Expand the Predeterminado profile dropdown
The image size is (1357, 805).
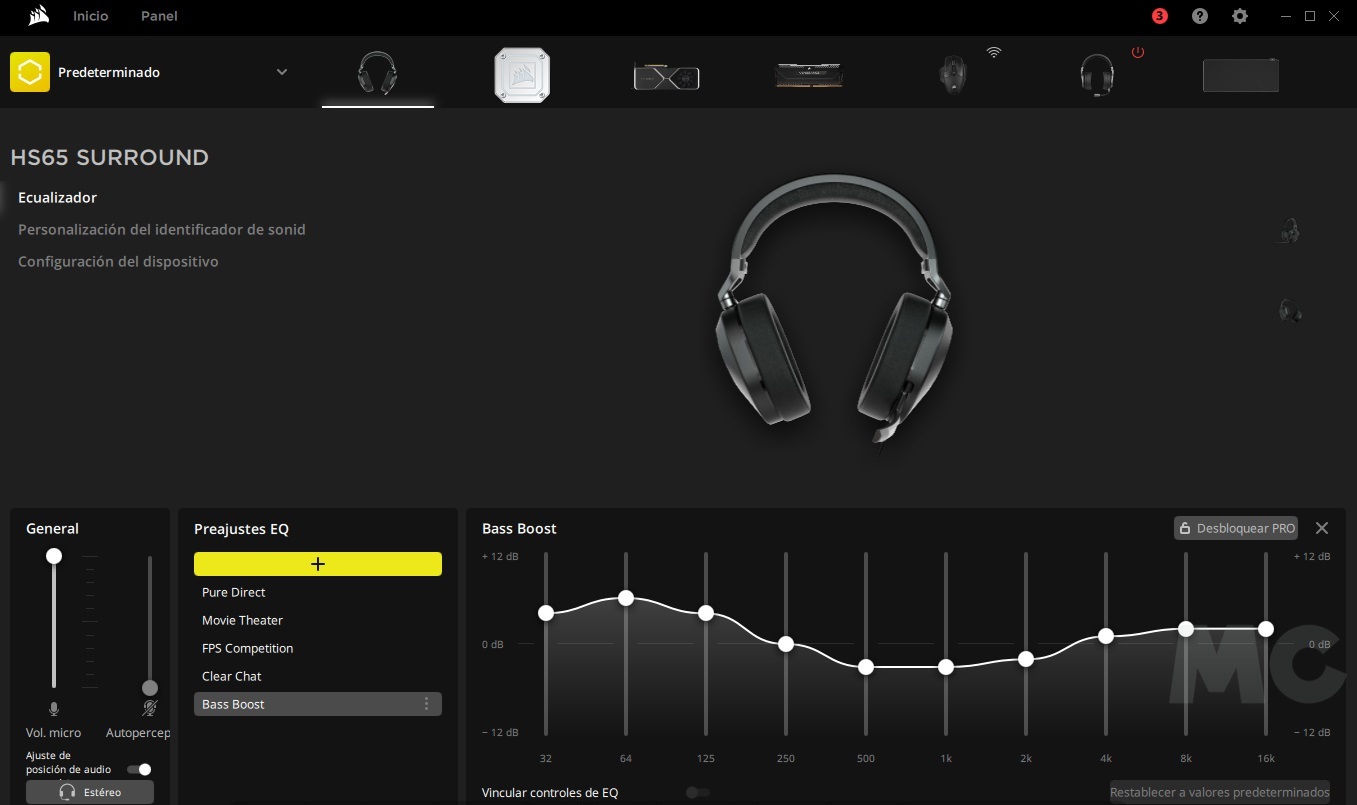tap(282, 72)
